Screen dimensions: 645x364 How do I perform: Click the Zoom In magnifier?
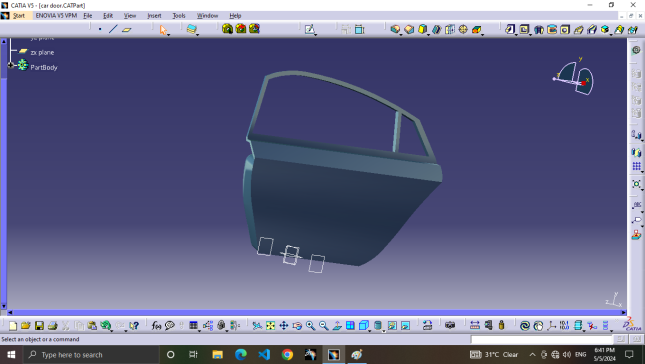click(x=311, y=326)
